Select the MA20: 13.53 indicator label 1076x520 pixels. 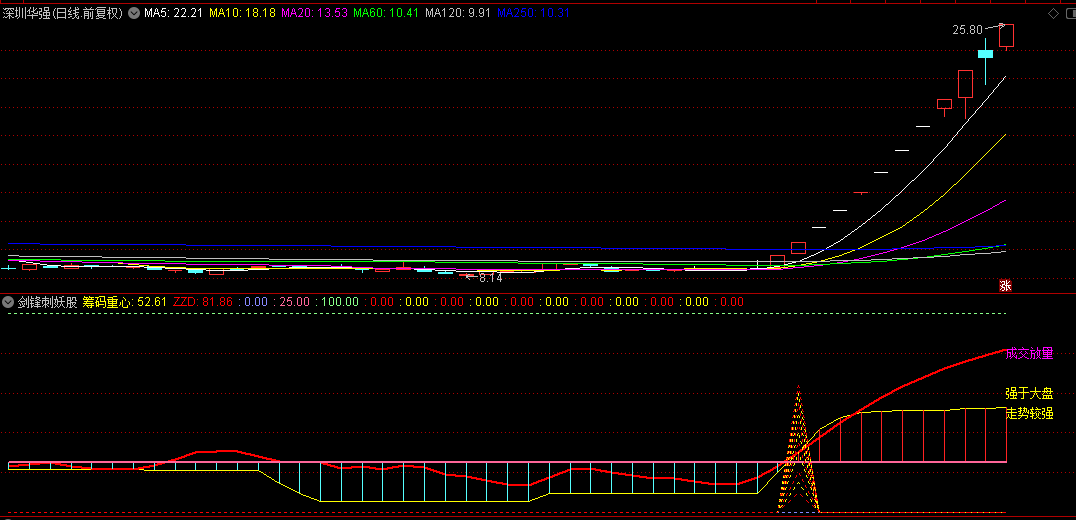pyautogui.click(x=314, y=13)
